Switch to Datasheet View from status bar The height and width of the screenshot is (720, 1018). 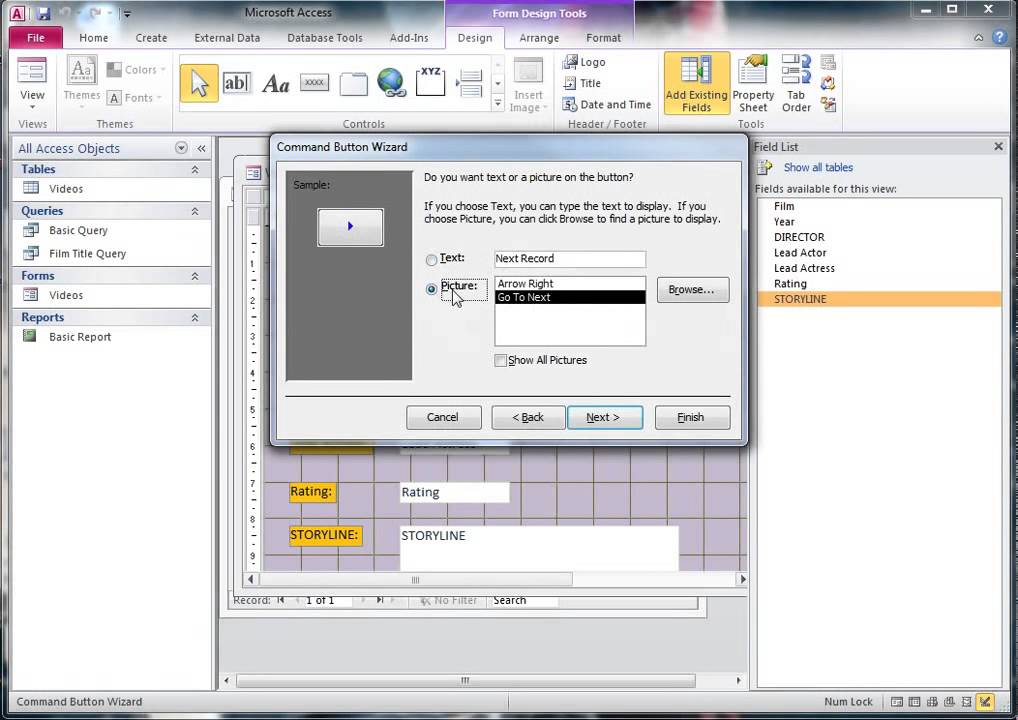point(914,702)
